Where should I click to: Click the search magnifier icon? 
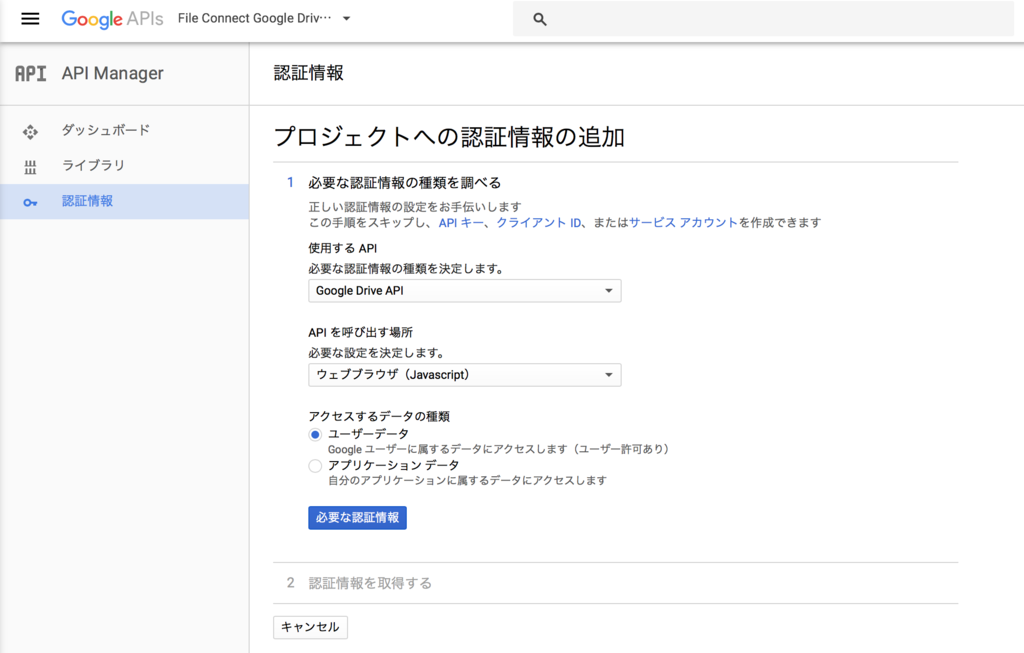tap(539, 20)
